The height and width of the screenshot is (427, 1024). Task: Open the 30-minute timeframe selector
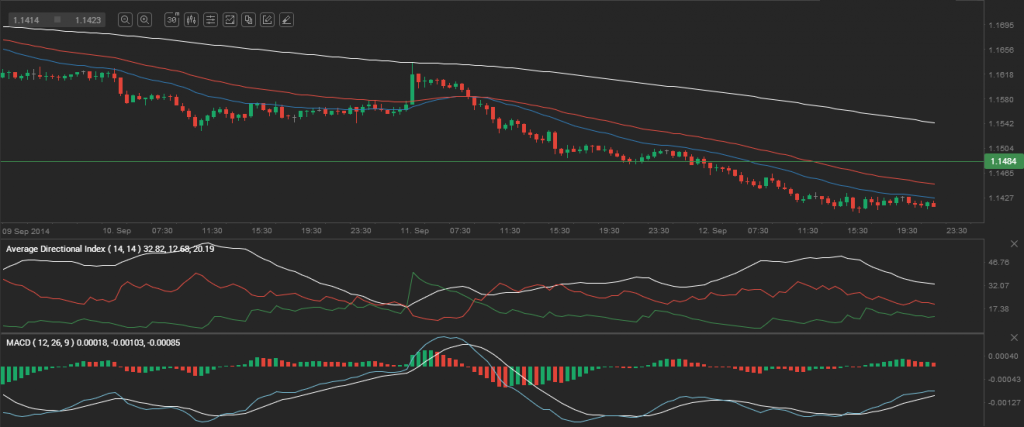(x=171, y=19)
